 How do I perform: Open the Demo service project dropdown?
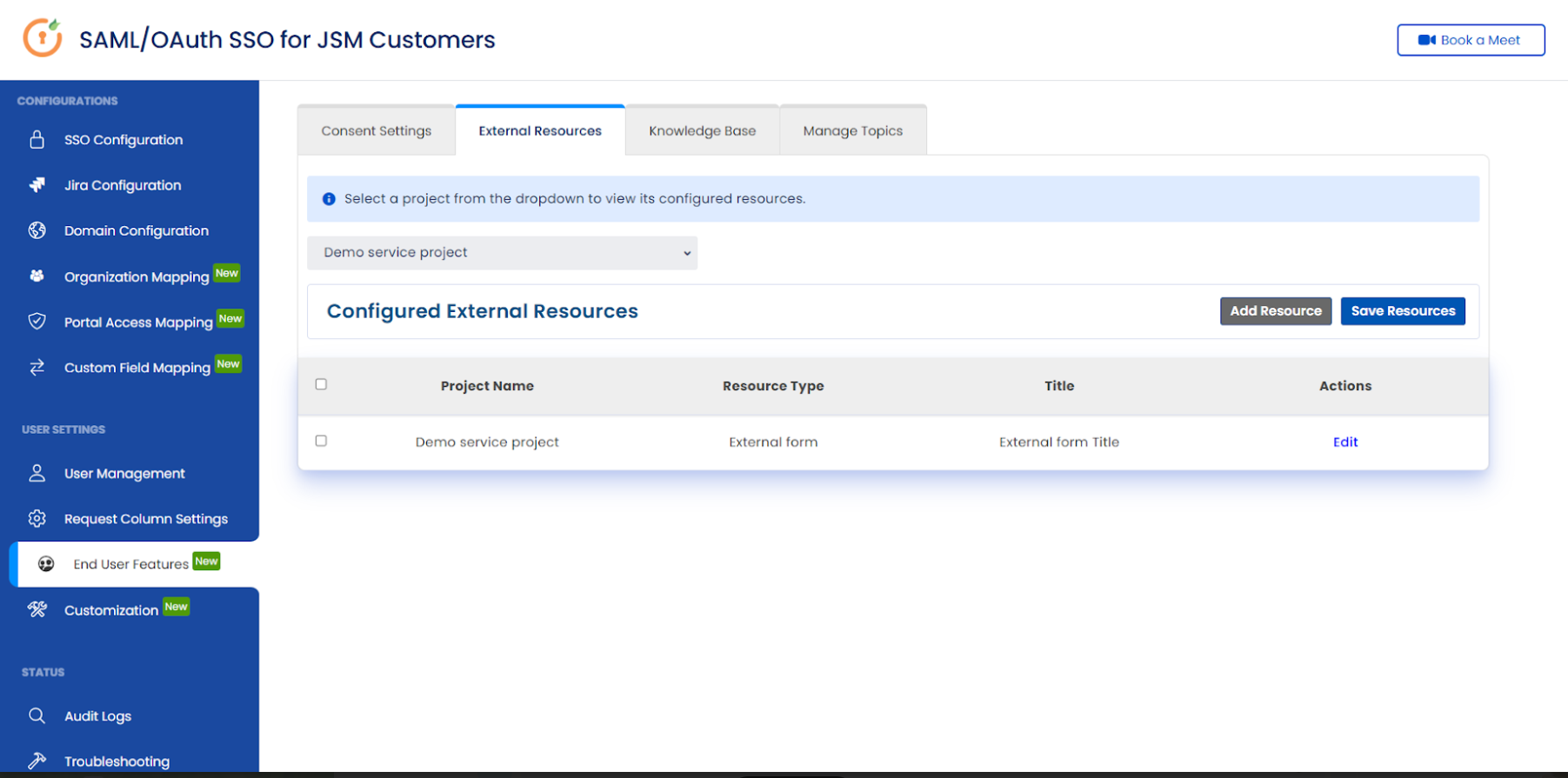502,253
